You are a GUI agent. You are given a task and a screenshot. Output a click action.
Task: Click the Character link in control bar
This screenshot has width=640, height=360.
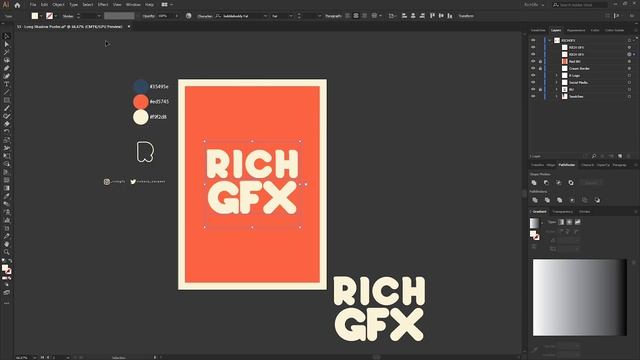[205, 16]
